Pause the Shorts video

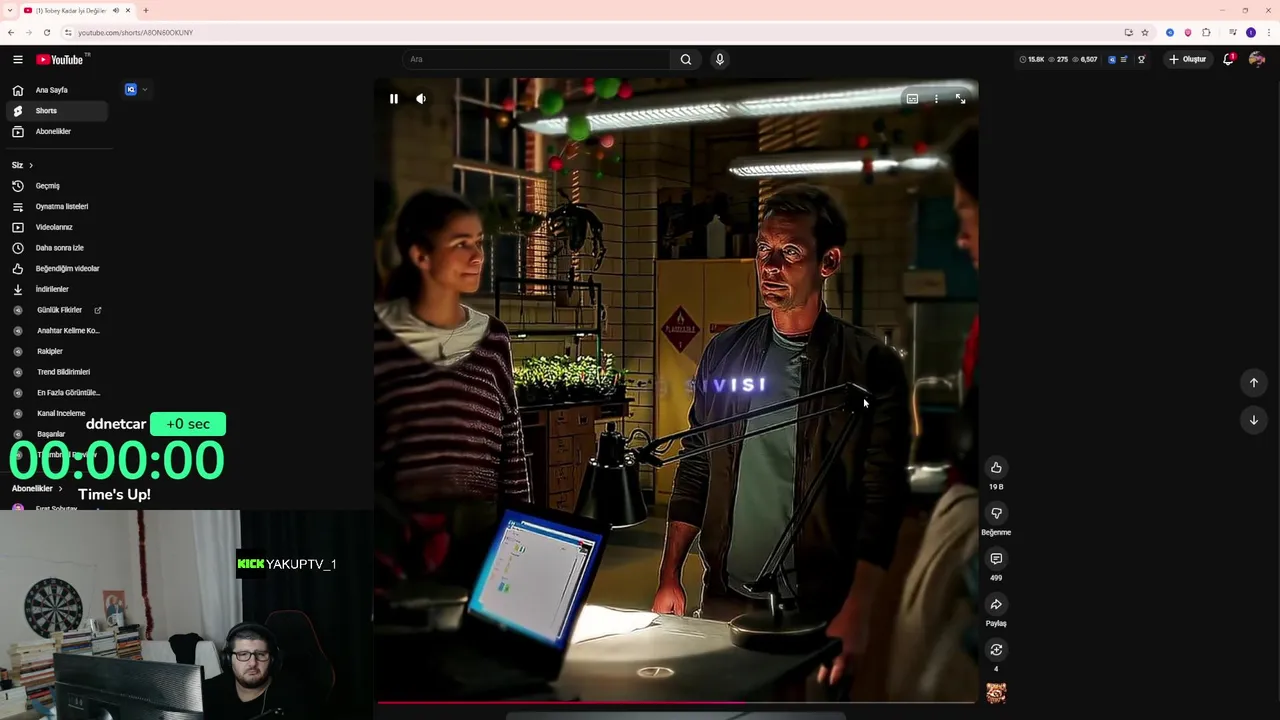pos(394,99)
